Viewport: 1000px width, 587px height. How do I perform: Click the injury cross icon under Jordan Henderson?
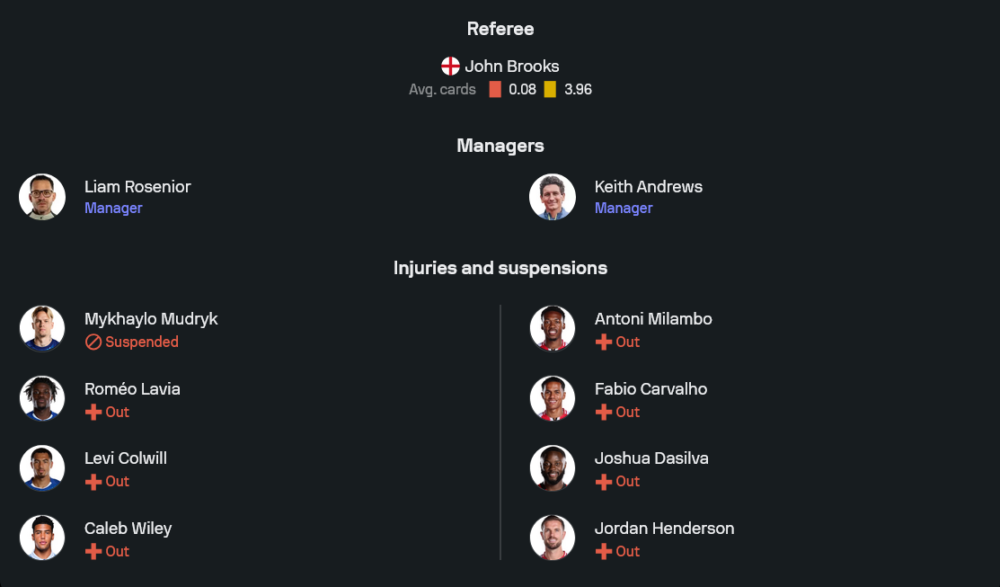[603, 551]
